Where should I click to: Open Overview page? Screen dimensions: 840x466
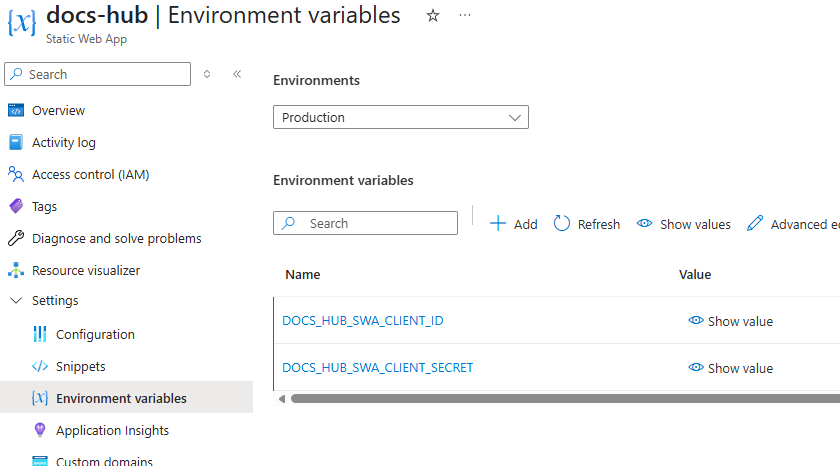click(x=58, y=110)
